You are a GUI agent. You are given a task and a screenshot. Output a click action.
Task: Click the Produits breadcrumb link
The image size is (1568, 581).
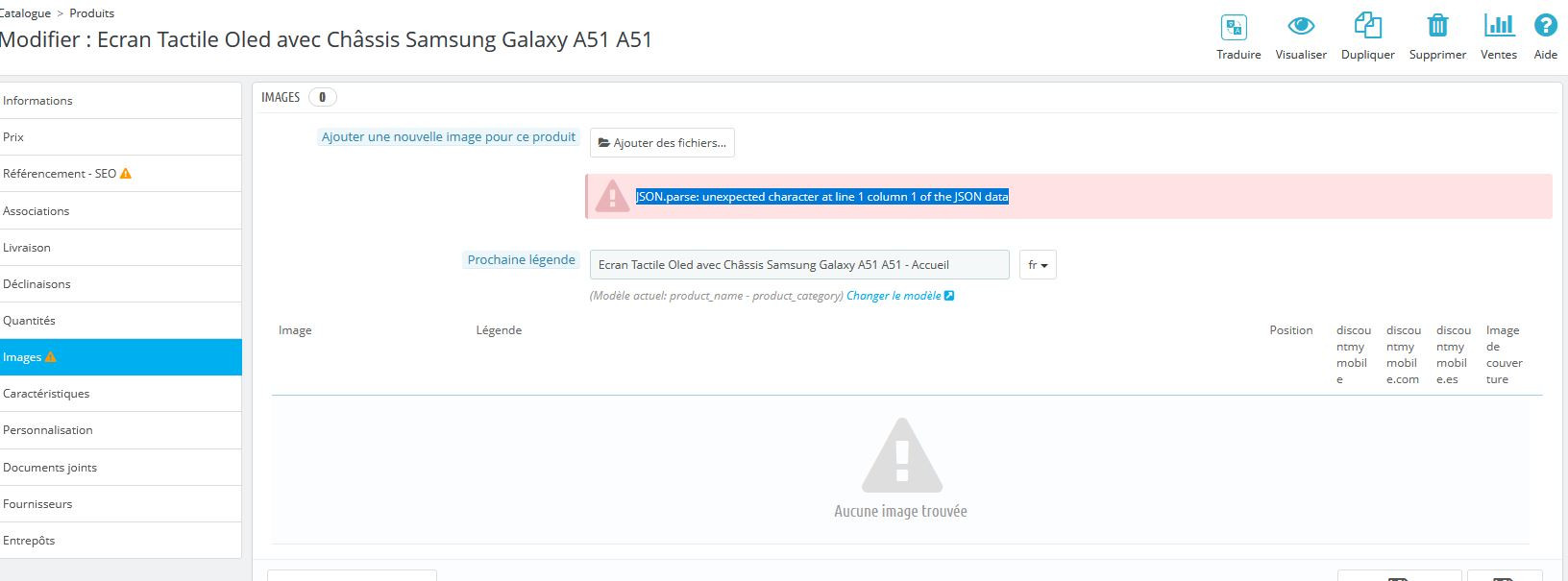pyautogui.click(x=92, y=13)
